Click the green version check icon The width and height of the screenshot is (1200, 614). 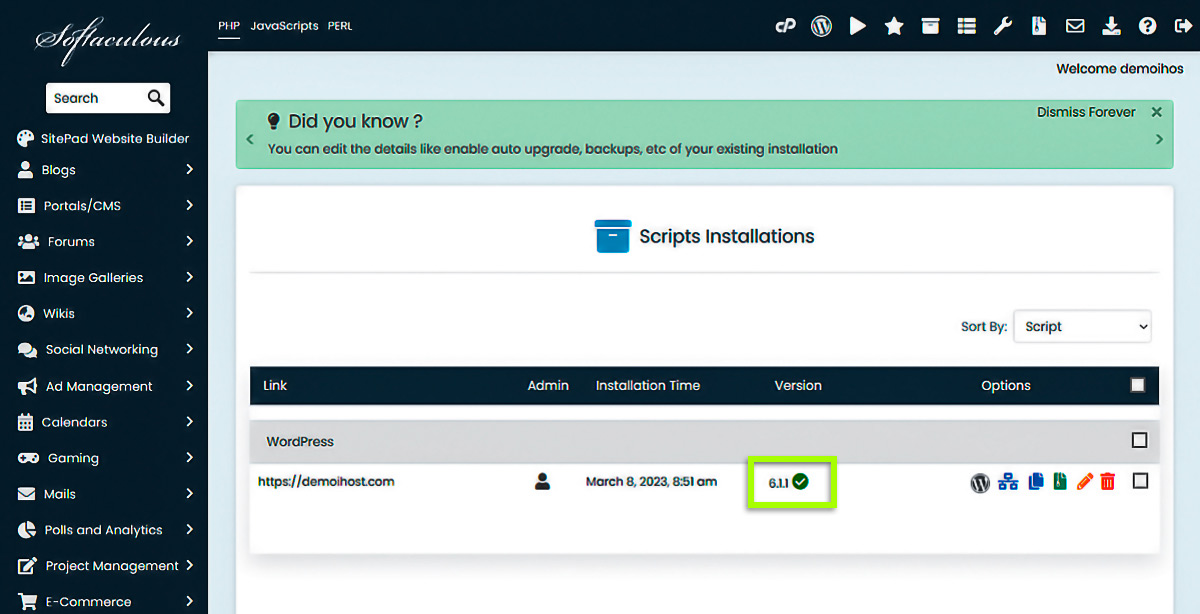click(x=801, y=482)
